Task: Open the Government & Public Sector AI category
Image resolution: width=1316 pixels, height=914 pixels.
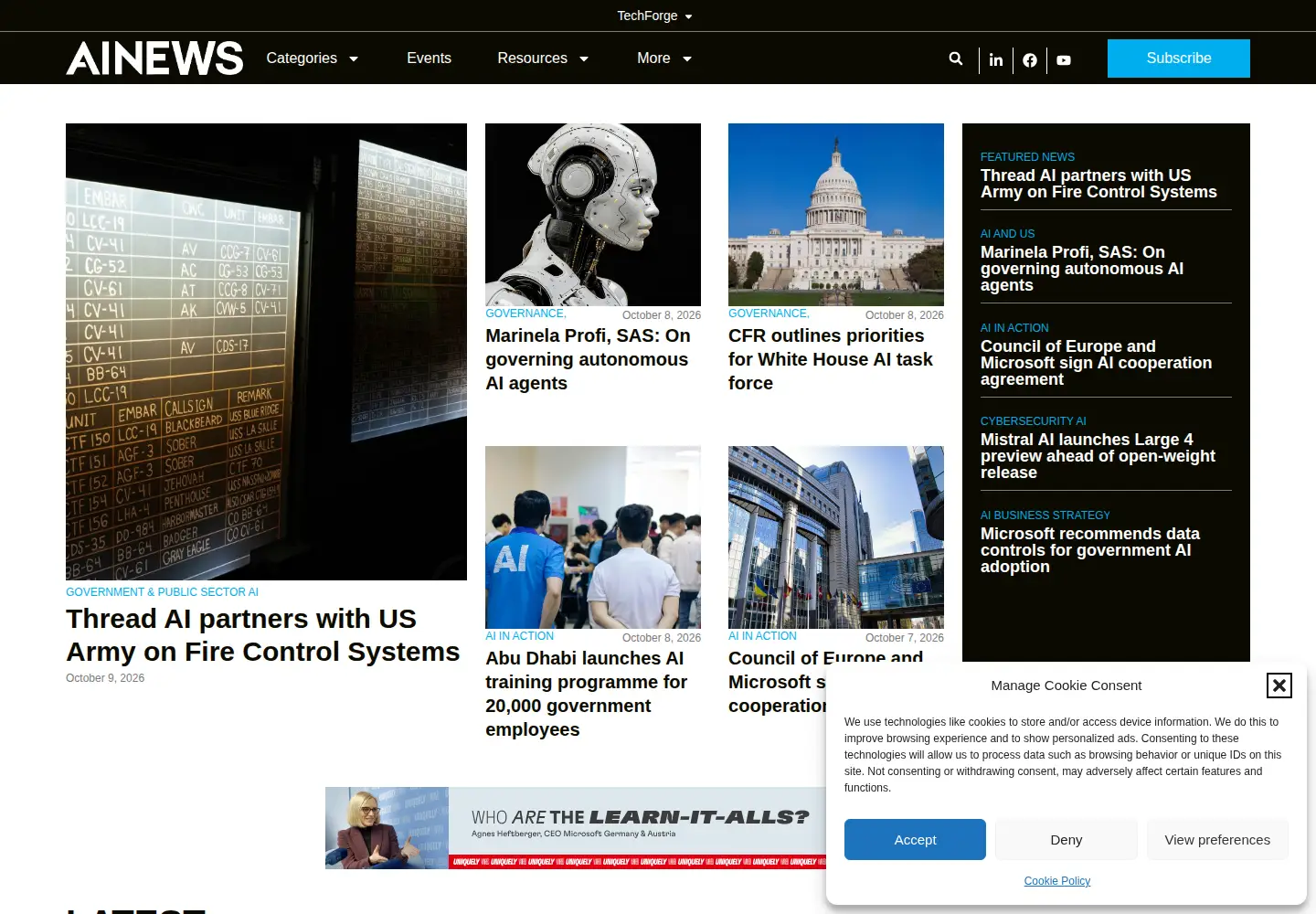Action: pos(162,592)
